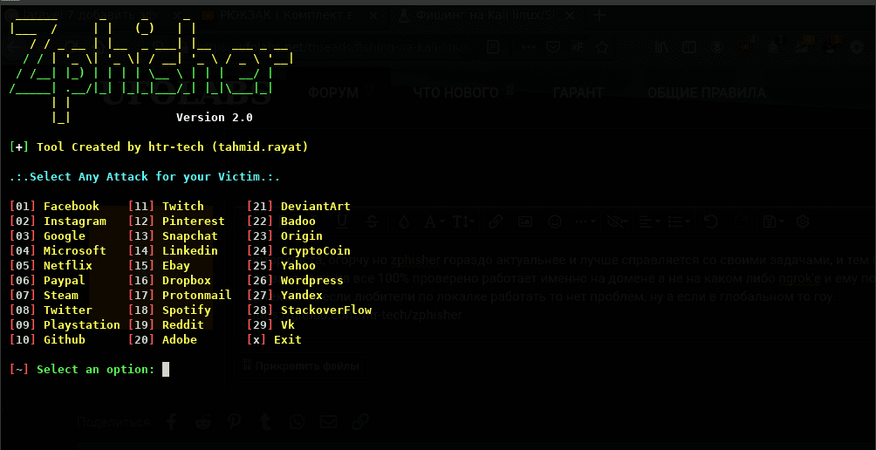The height and width of the screenshot is (450, 876).
Task: Click '[07] Steam' terminal entry
Action: point(44,295)
